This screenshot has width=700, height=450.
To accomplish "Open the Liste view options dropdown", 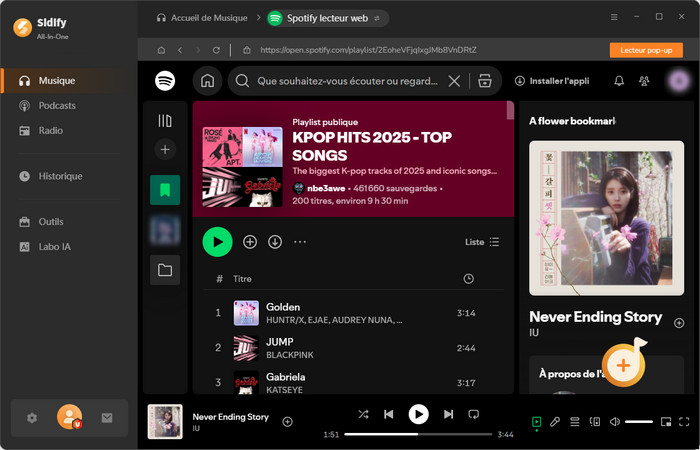I will [x=482, y=242].
